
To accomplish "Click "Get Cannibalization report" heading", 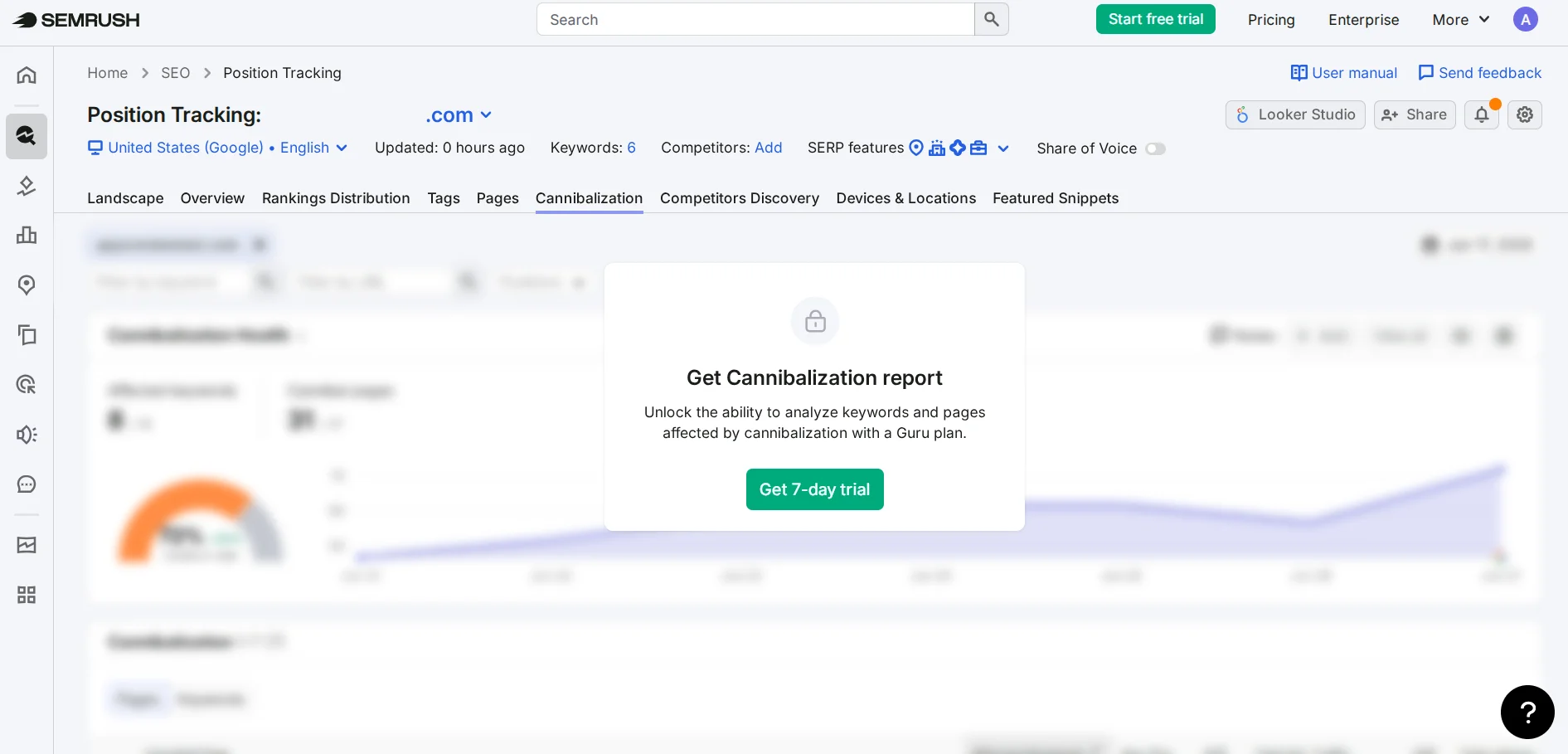I will pyautogui.click(x=814, y=378).
